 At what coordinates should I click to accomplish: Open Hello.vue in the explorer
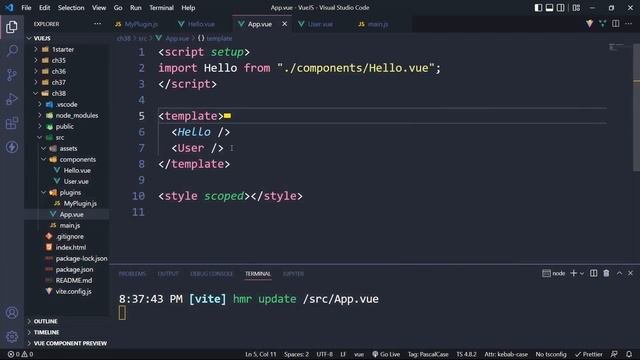(77, 170)
